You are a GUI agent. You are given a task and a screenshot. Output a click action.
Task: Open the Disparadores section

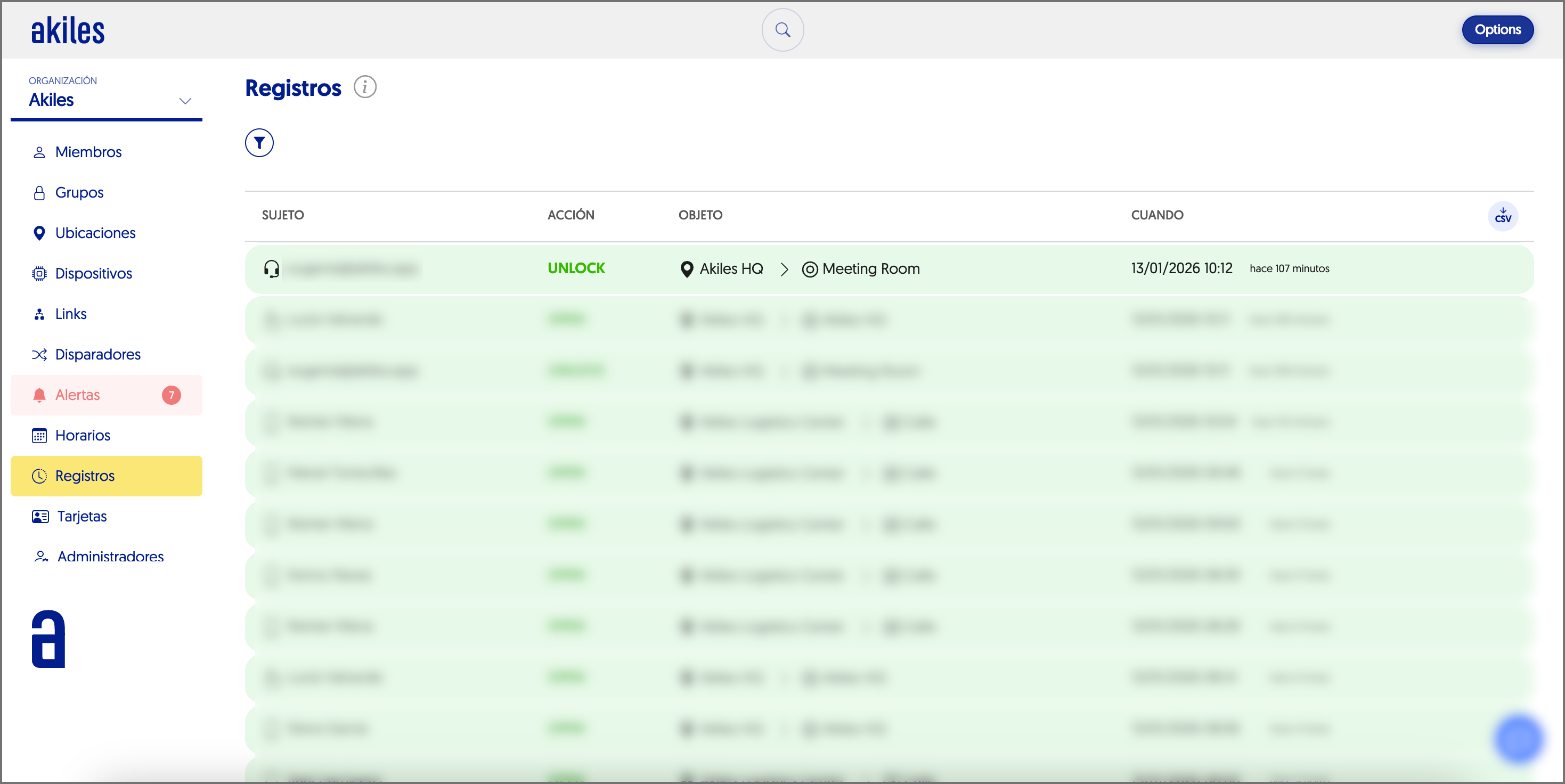click(97, 354)
